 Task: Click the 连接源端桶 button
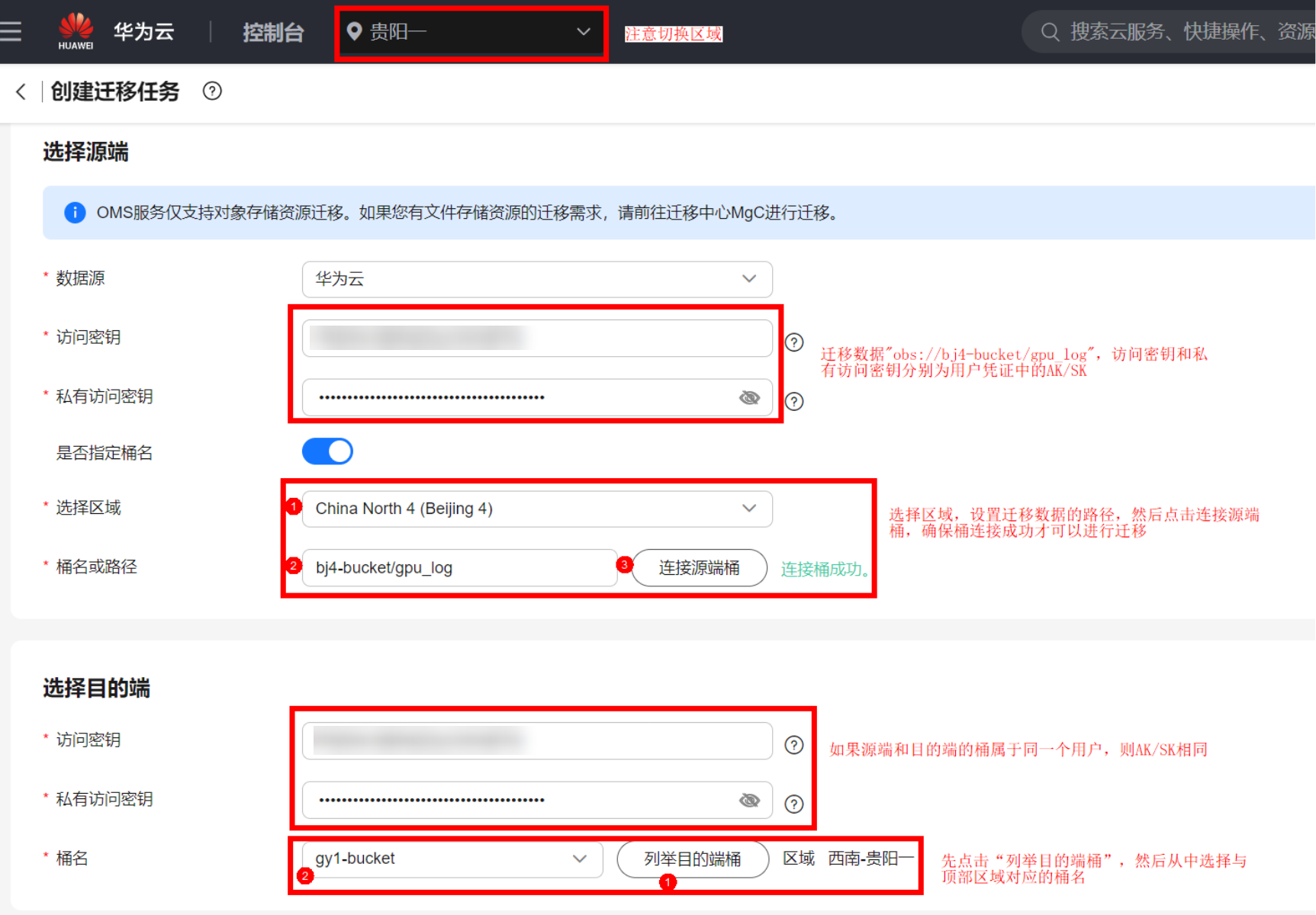(x=699, y=568)
